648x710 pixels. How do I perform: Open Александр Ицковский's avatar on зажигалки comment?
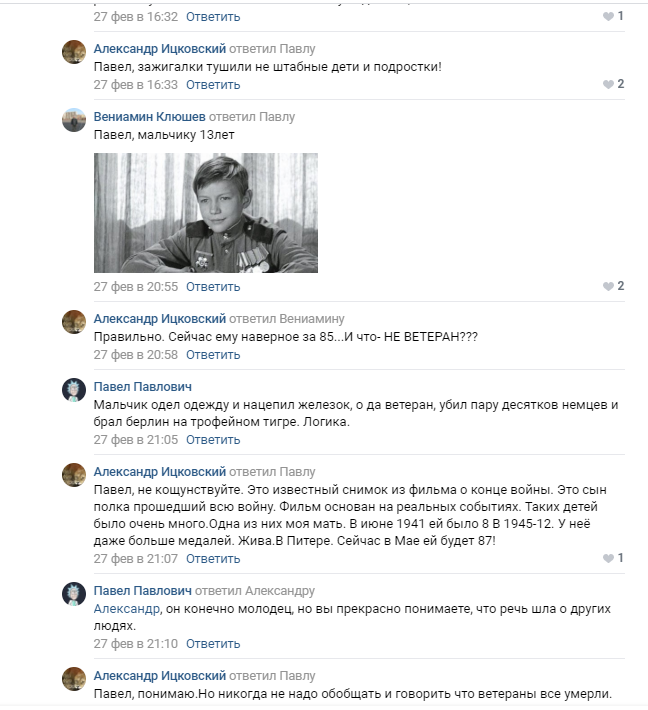74,52
